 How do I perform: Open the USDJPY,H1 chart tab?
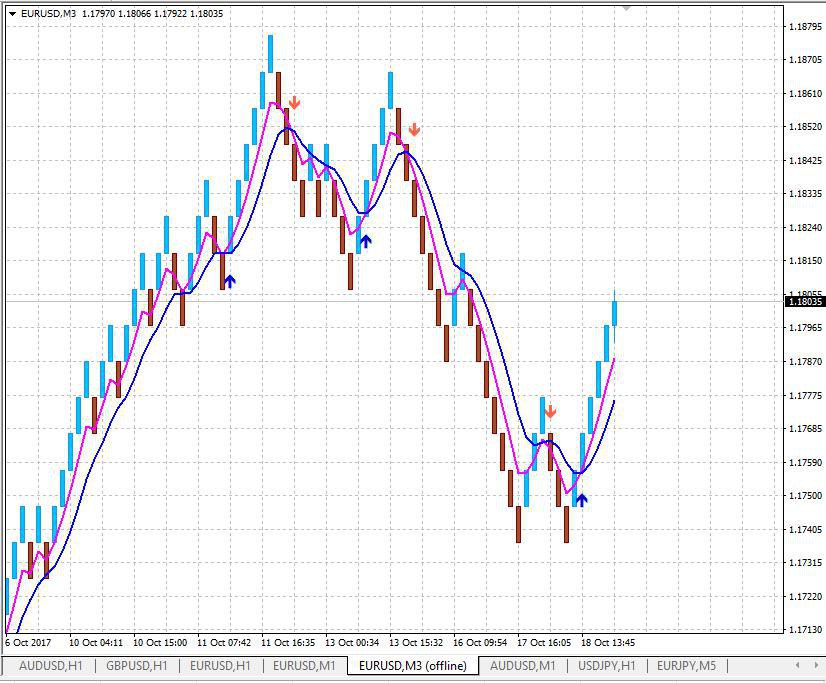pos(606,666)
